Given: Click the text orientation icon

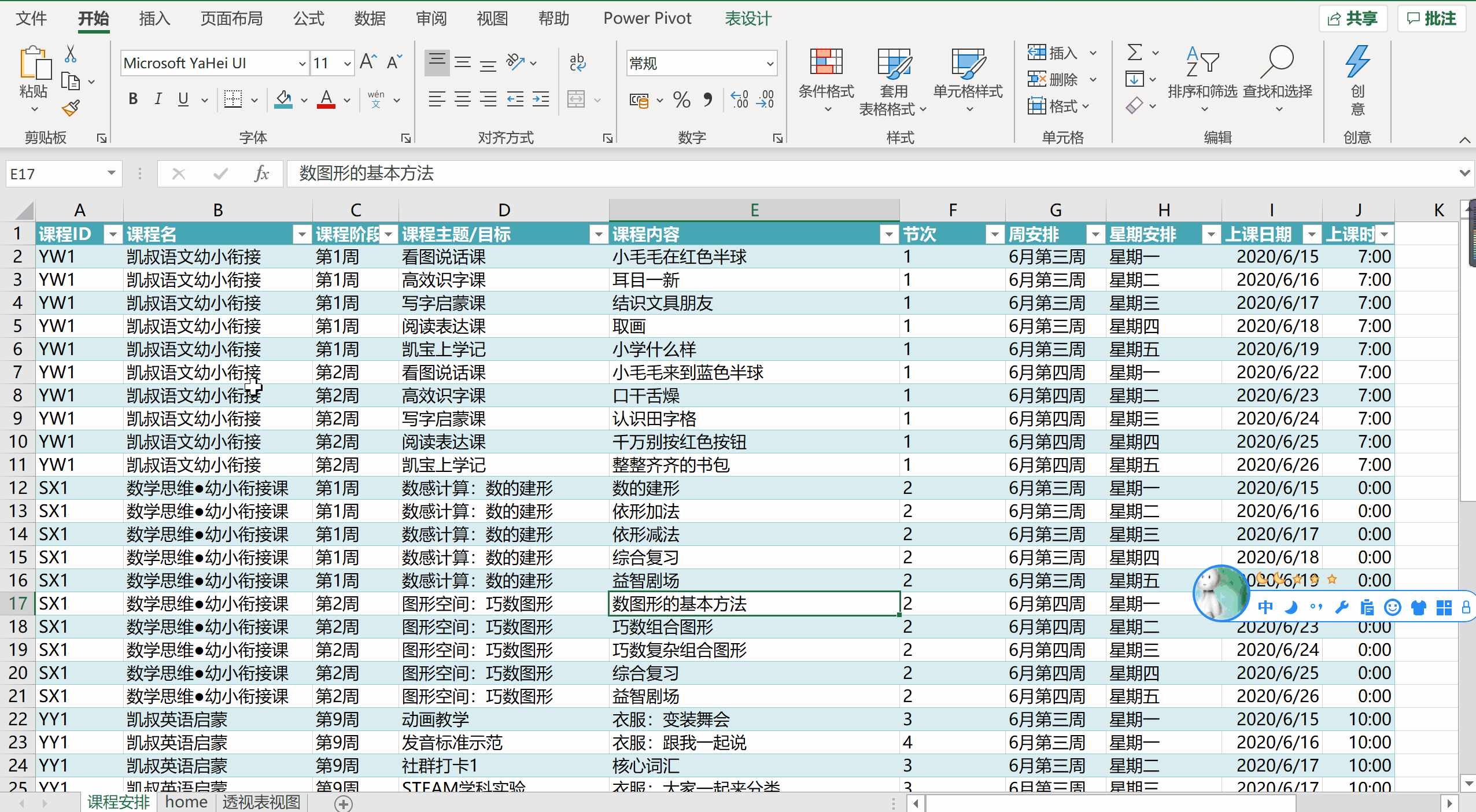Looking at the screenshot, I should 515,62.
